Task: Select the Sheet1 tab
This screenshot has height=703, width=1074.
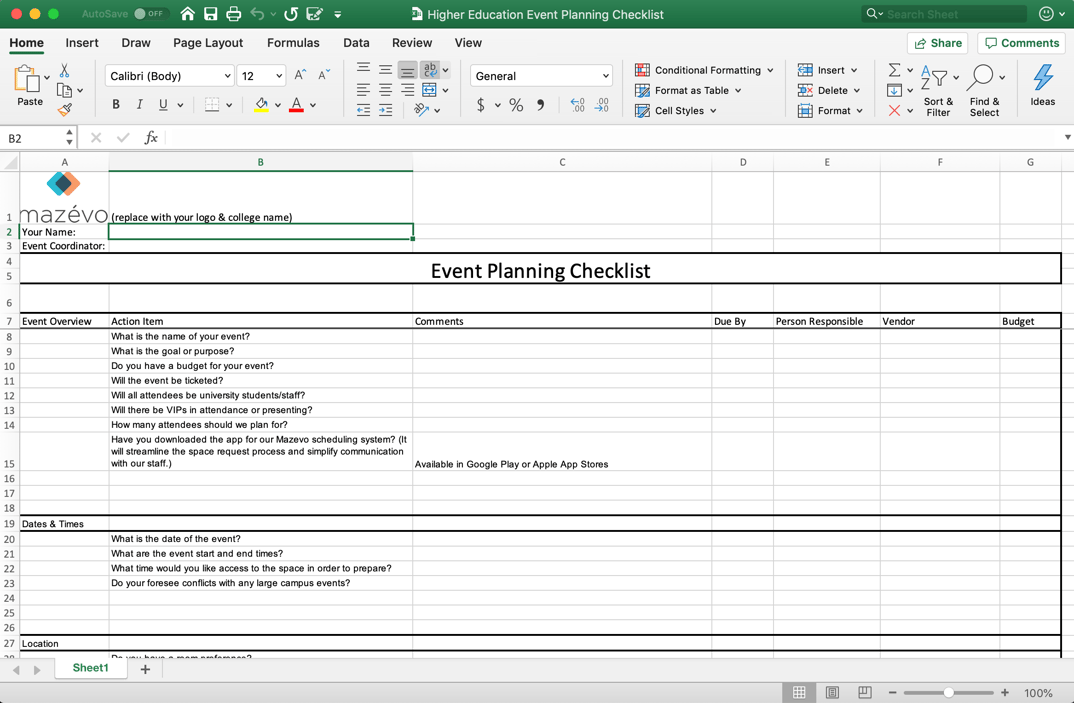Action: [x=90, y=667]
